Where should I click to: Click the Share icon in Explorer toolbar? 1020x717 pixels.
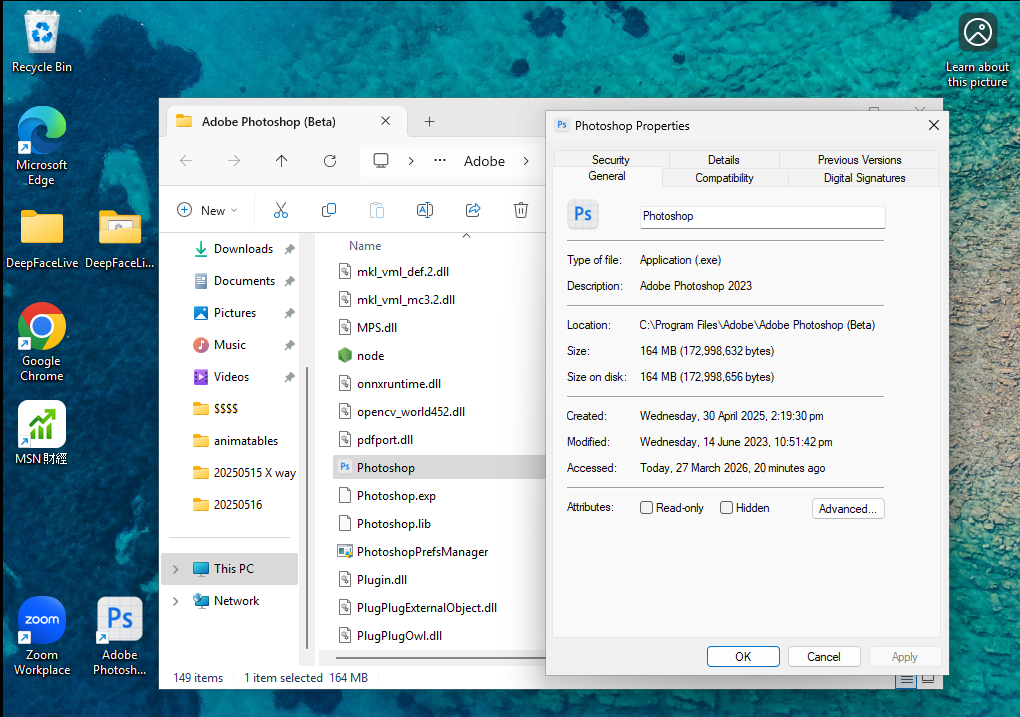click(473, 210)
